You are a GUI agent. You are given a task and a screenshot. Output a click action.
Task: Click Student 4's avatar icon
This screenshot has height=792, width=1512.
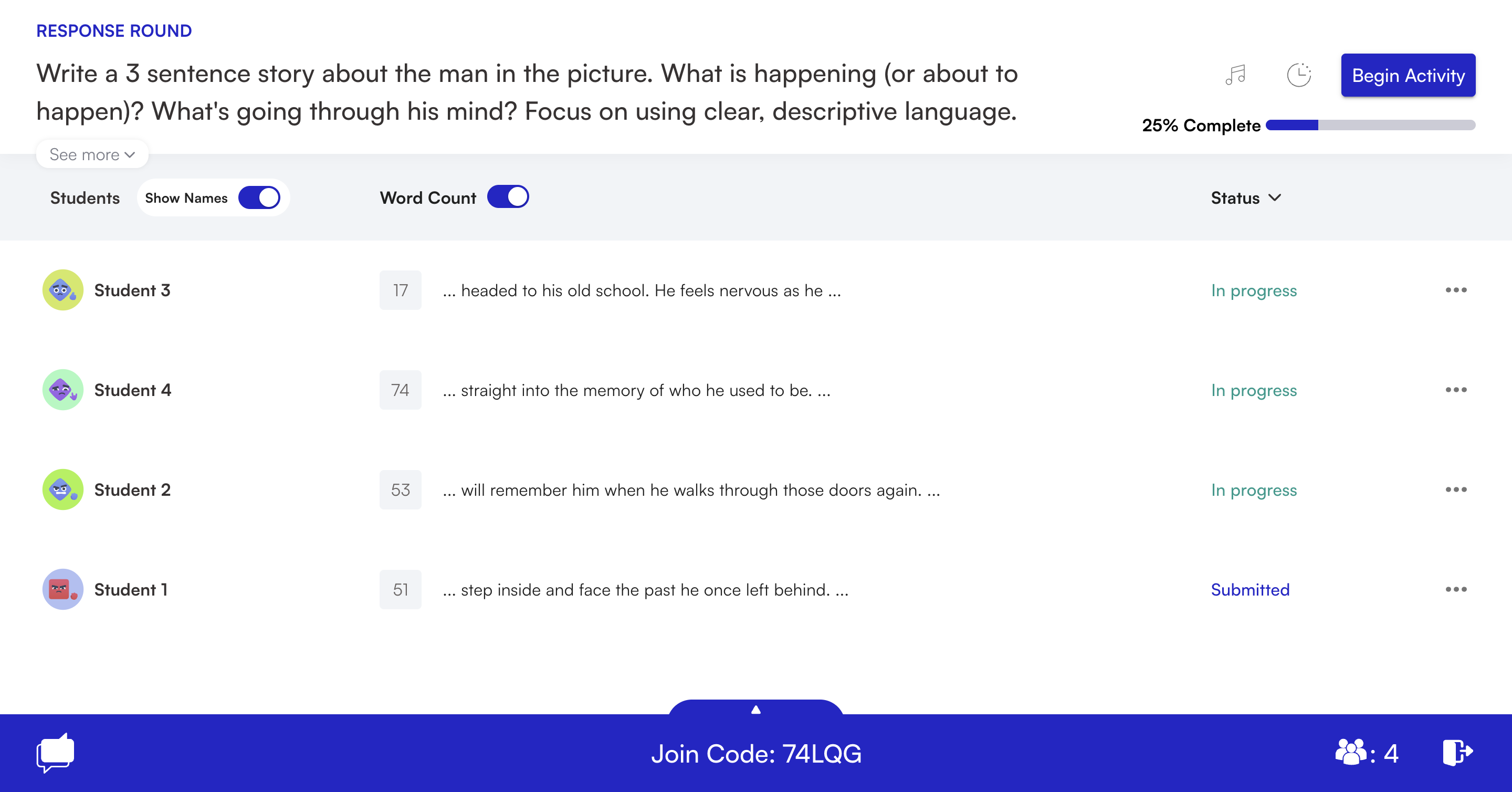click(x=62, y=390)
